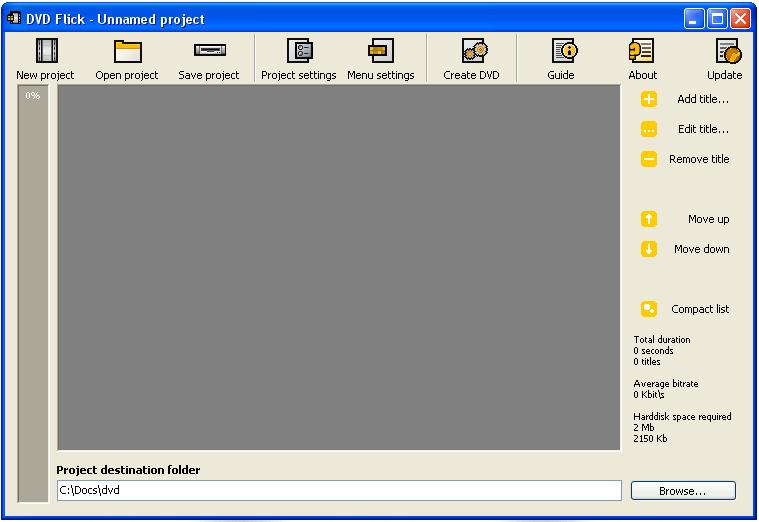Click the Move down label

coord(701,249)
